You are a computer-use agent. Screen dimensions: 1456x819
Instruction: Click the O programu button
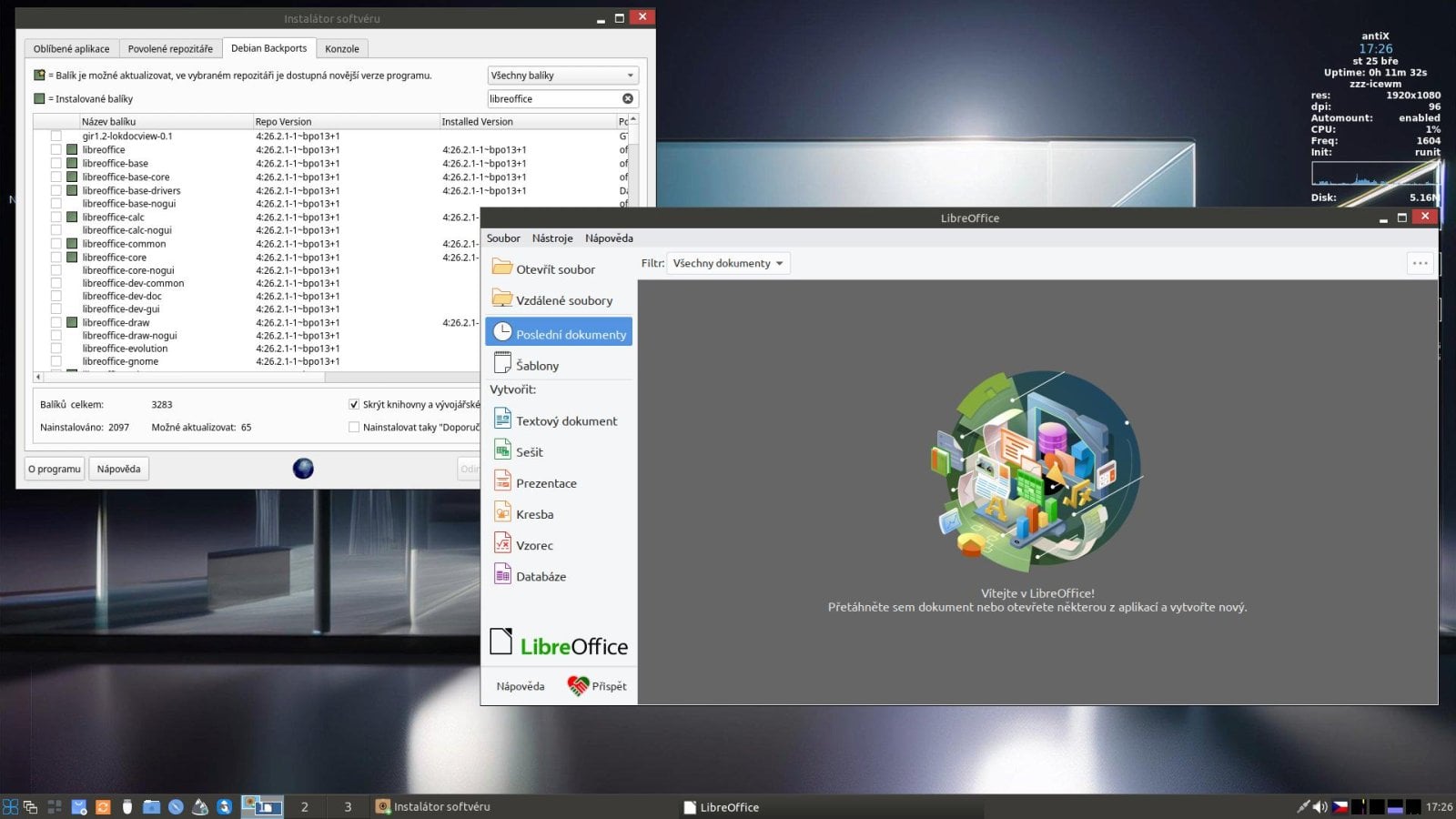(55, 469)
